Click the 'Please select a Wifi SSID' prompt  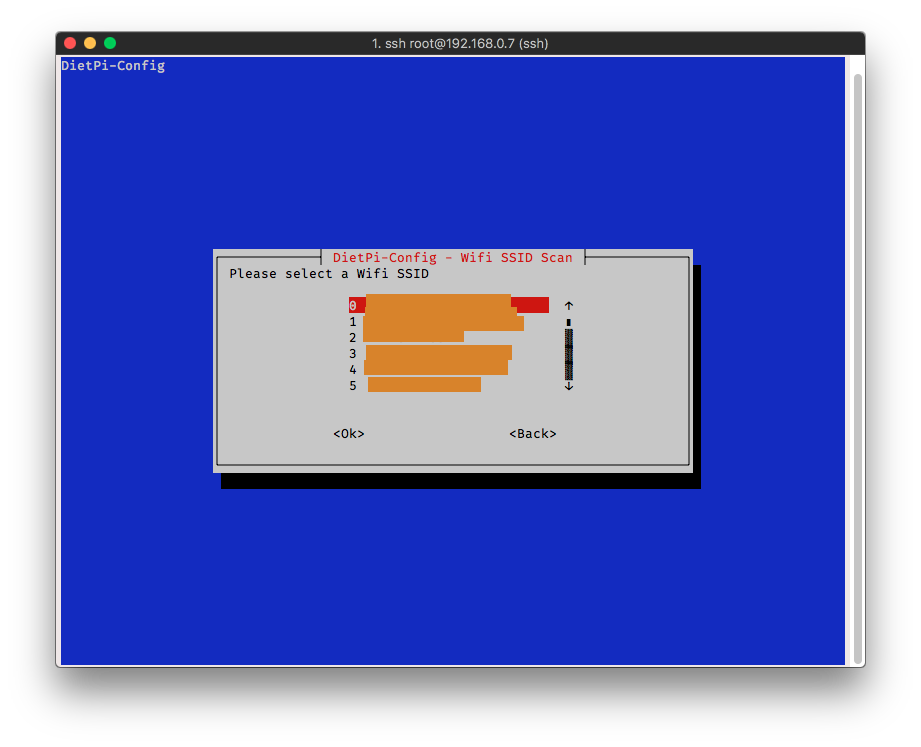click(329, 274)
